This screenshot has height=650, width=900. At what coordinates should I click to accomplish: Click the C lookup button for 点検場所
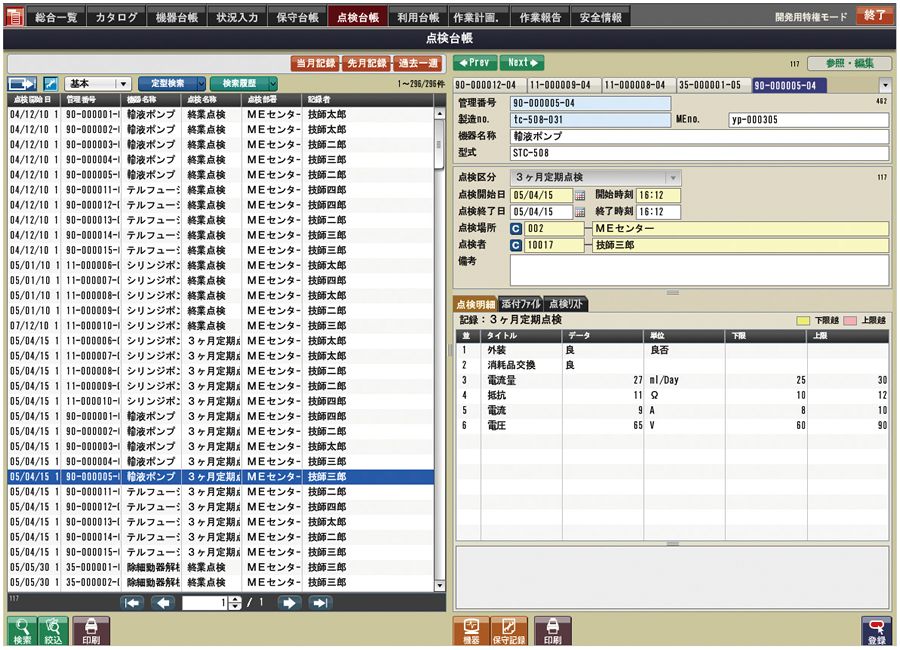516,229
